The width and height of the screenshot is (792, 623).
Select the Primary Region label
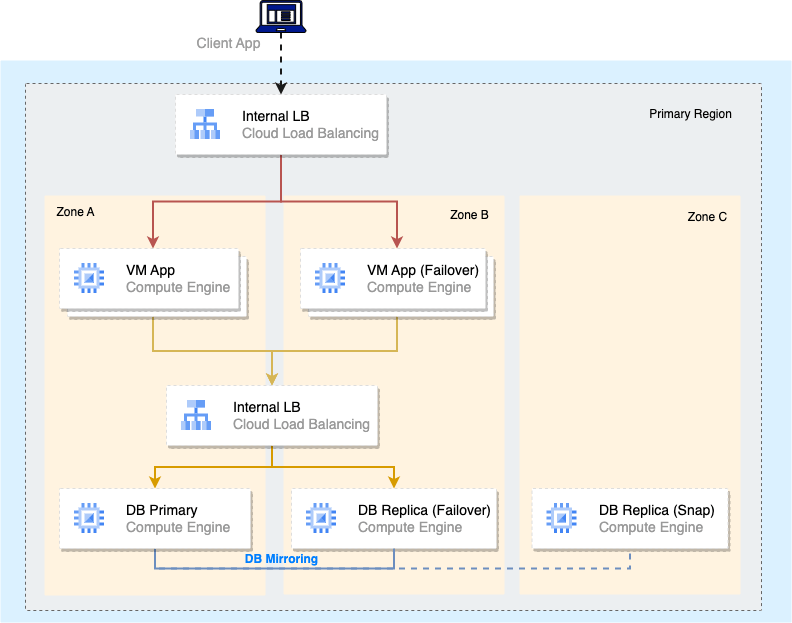(x=690, y=114)
